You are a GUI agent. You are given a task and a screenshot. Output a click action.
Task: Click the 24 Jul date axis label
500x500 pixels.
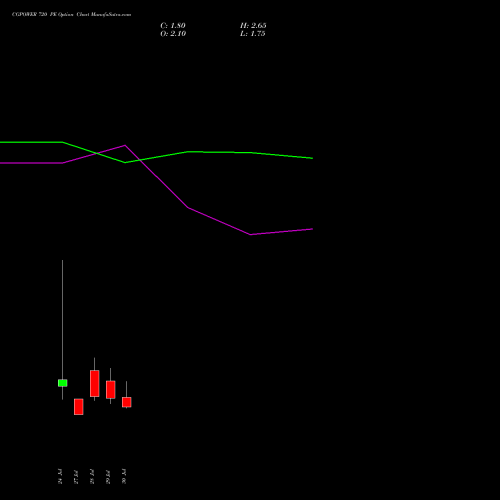60,476
